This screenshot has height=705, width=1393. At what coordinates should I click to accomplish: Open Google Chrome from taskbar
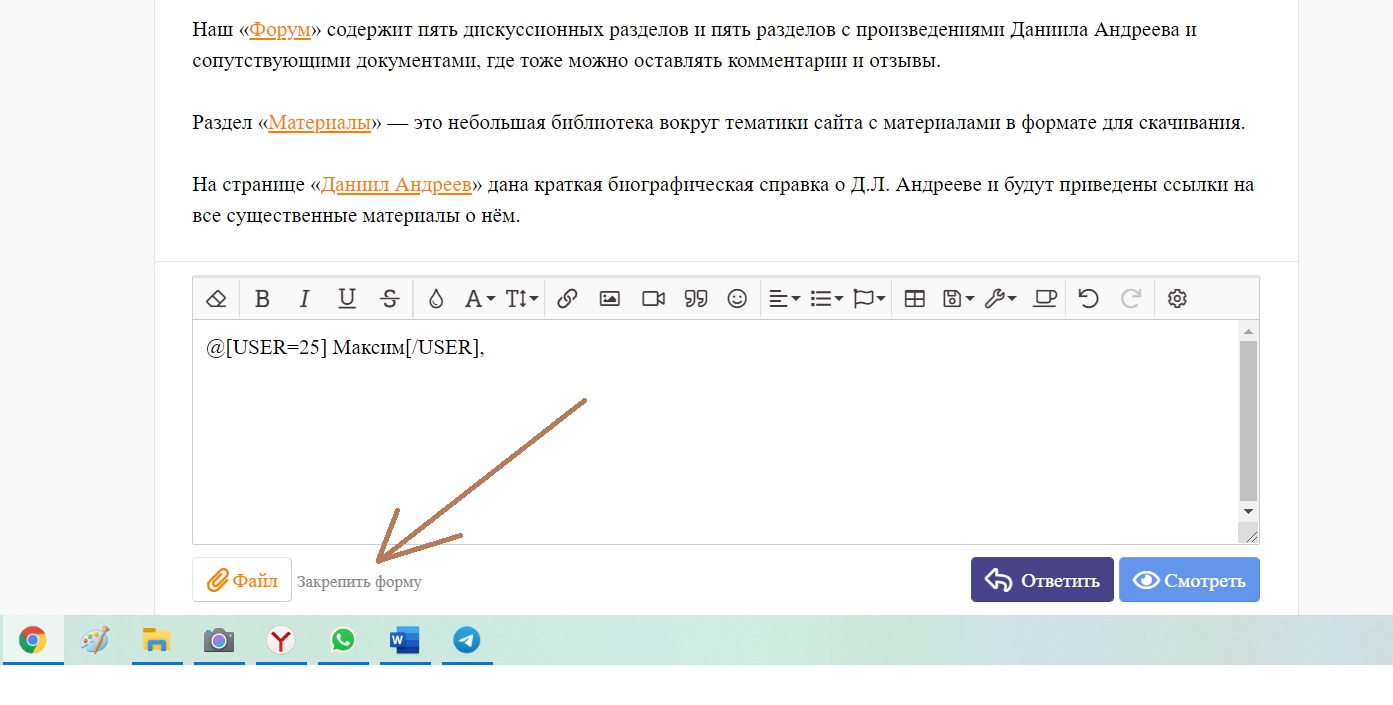(x=33, y=640)
